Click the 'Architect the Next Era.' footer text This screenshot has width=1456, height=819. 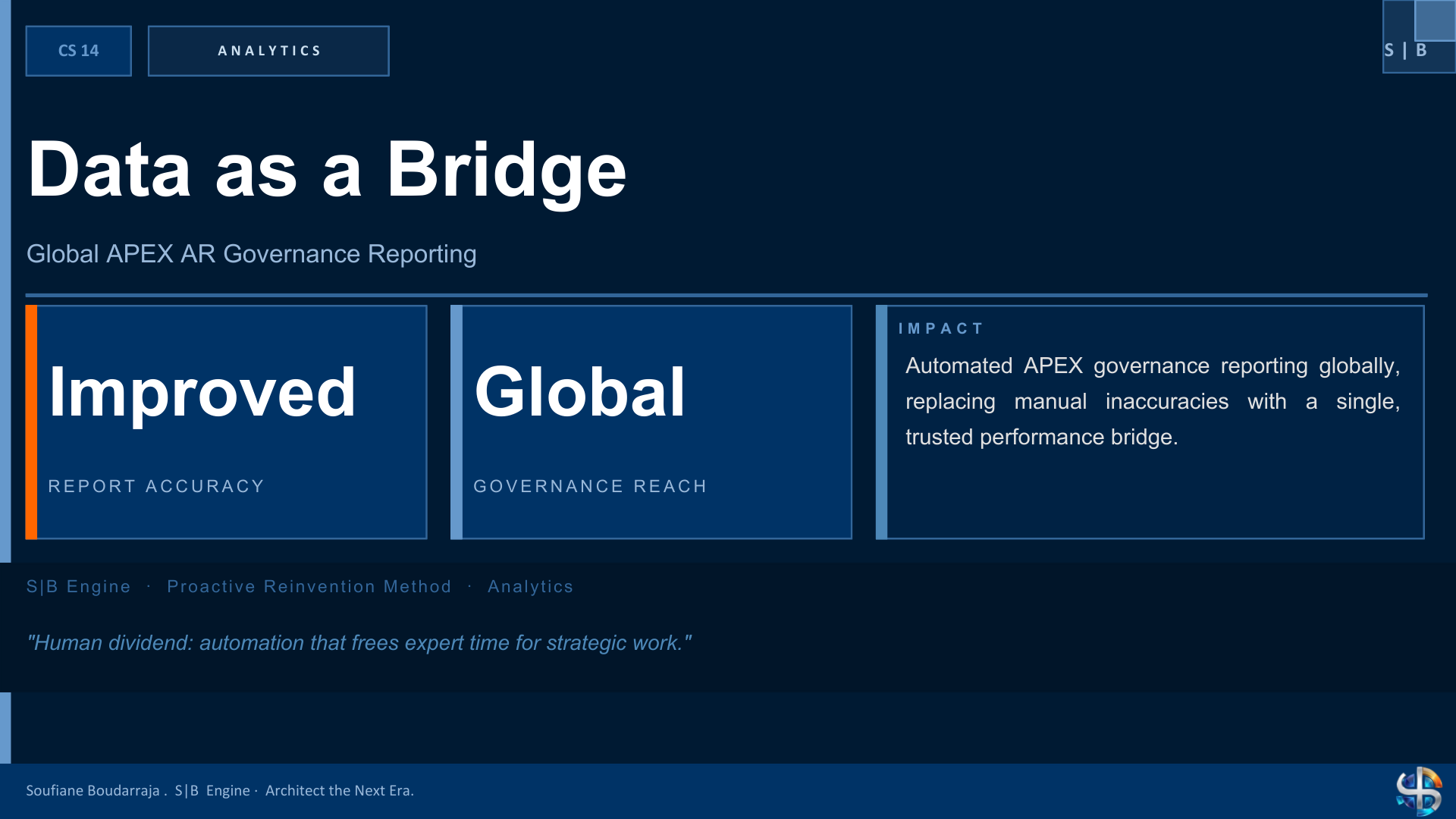(x=339, y=790)
